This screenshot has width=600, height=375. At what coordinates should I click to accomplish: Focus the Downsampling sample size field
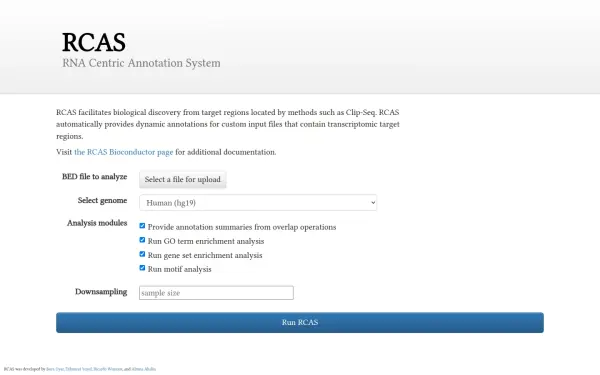click(x=216, y=293)
